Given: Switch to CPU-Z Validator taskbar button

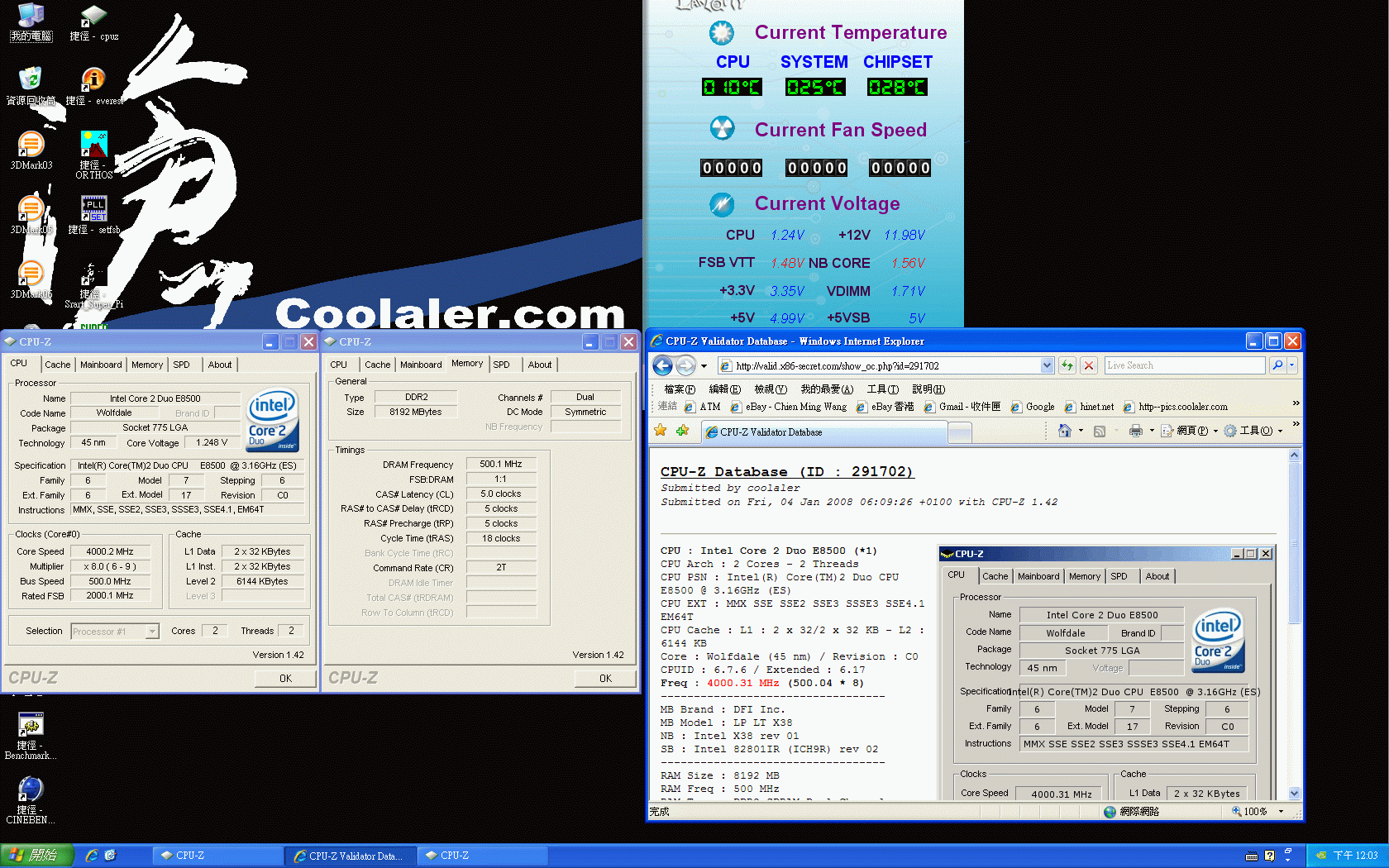Looking at the screenshot, I should (349, 856).
